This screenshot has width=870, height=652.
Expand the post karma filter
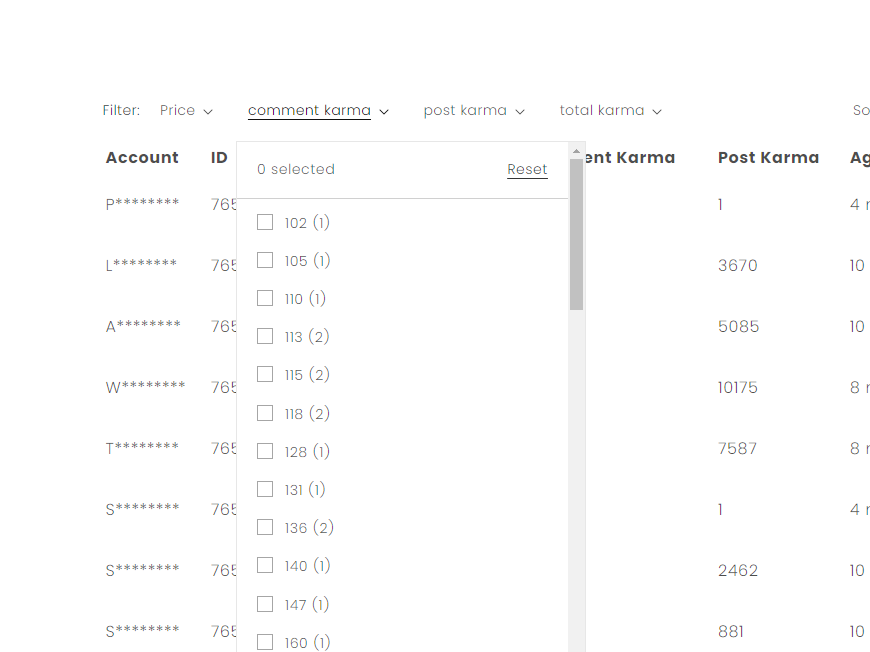point(473,111)
